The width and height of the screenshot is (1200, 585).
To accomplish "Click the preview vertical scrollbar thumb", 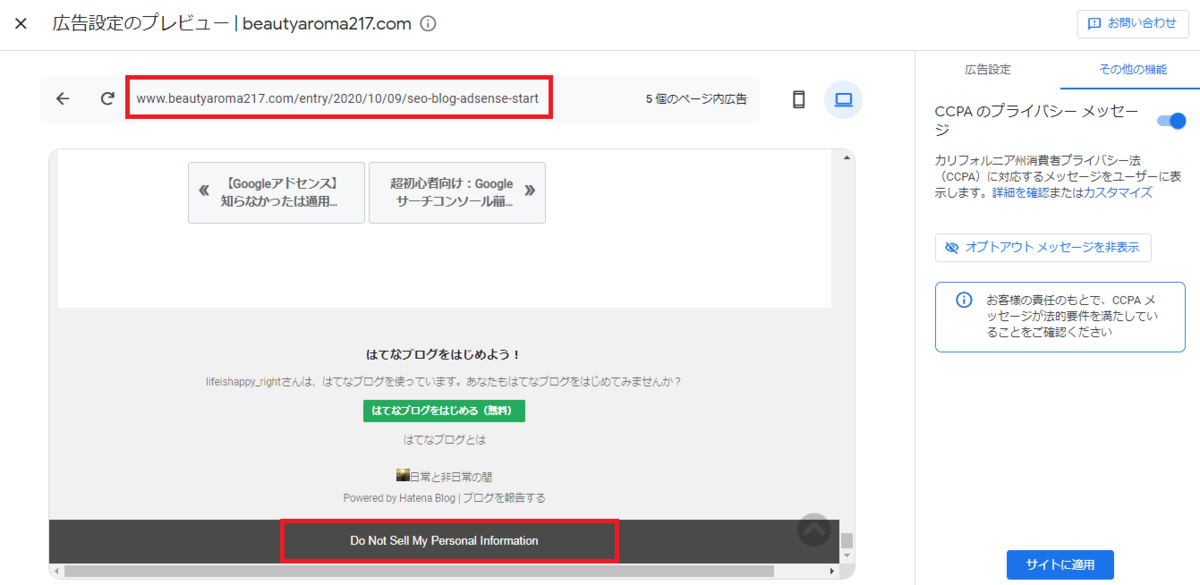I will tap(847, 541).
